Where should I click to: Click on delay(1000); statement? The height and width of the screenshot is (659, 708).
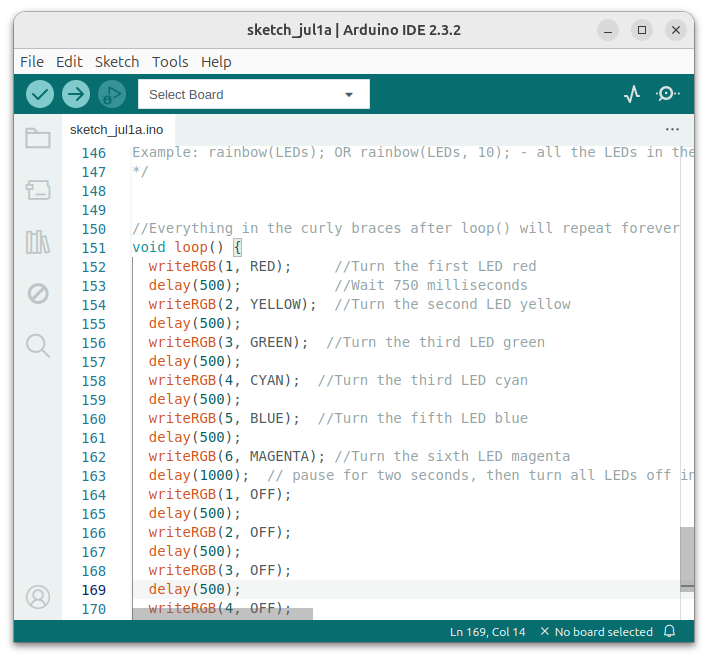pos(199,475)
